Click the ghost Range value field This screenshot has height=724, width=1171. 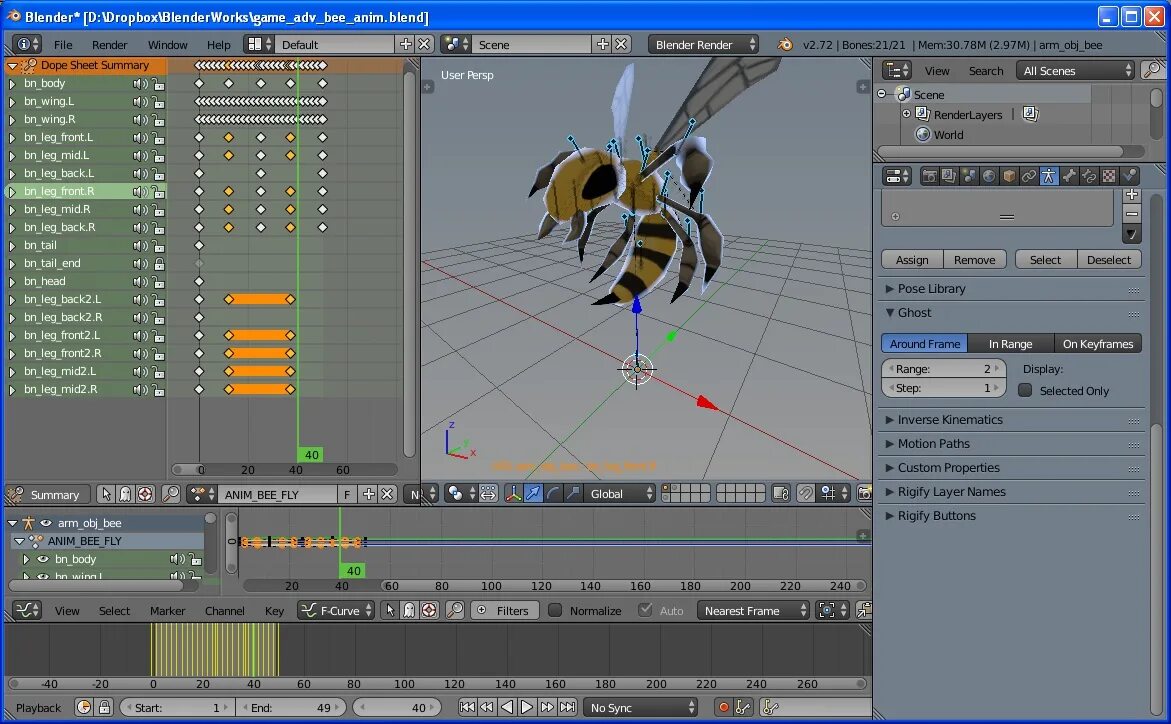tap(944, 368)
